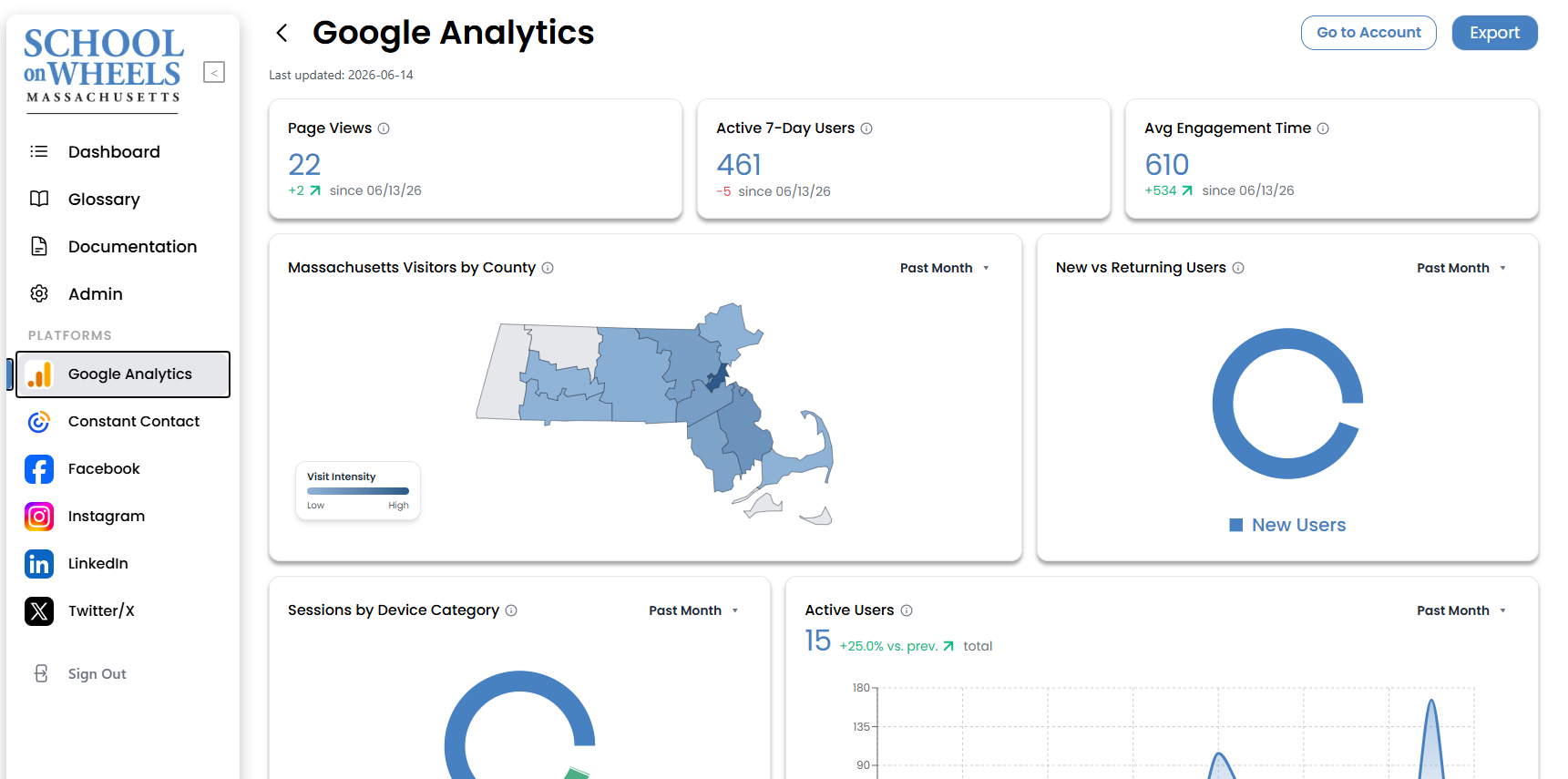Click the Twitter/X logo icon
This screenshot has width=1568, height=779.
point(39,611)
